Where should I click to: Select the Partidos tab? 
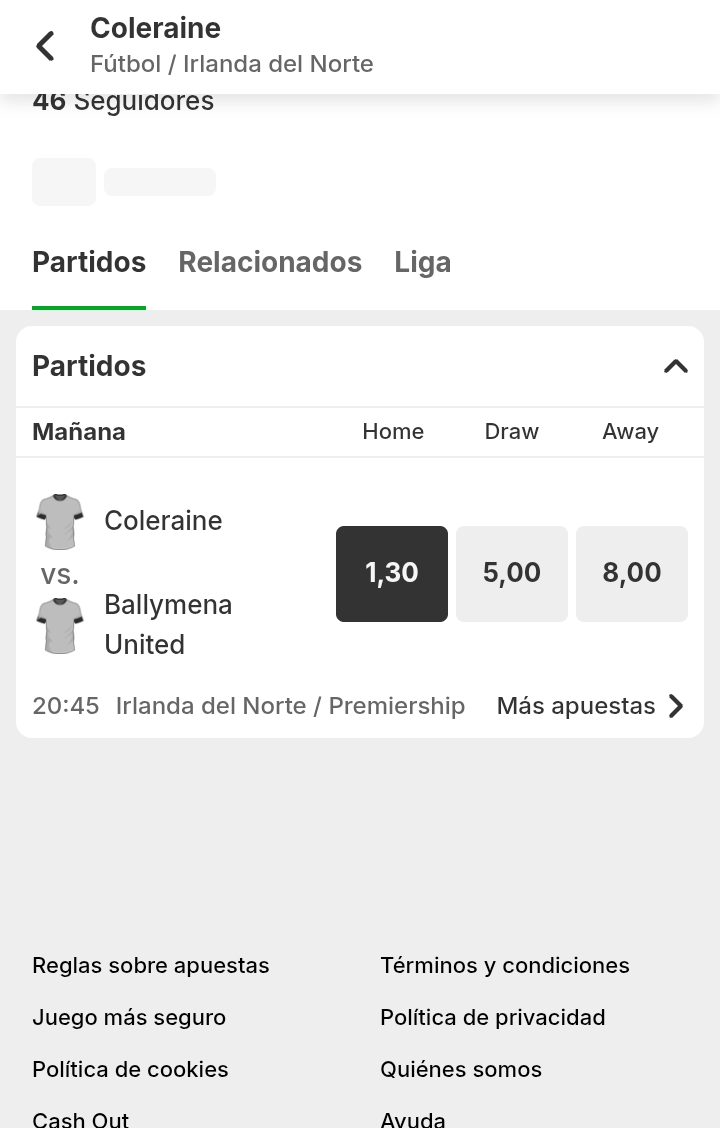[89, 262]
